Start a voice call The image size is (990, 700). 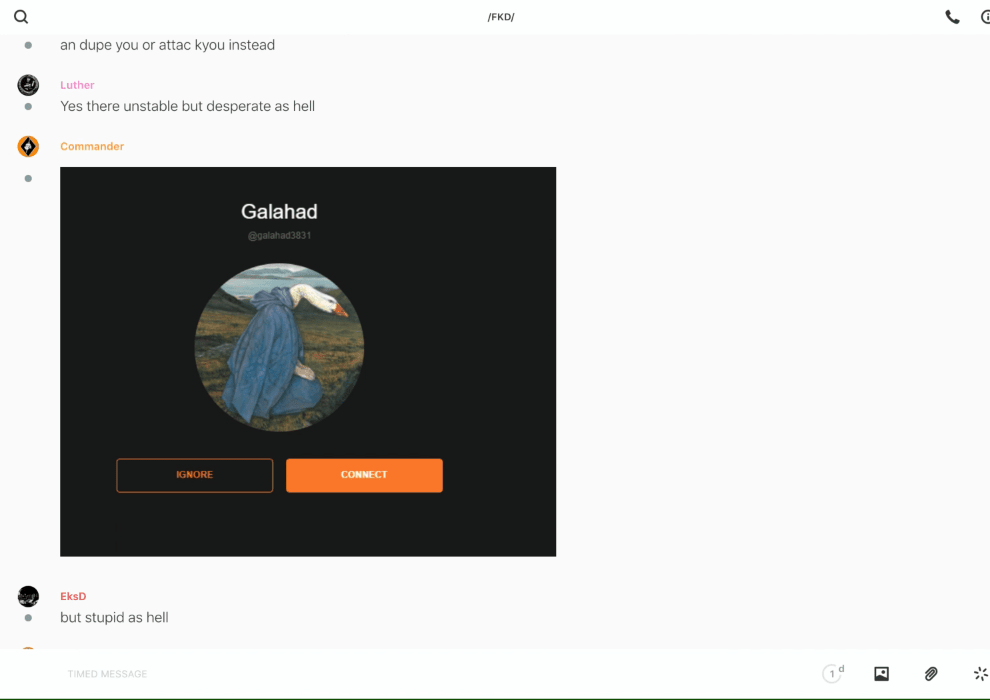click(x=952, y=17)
